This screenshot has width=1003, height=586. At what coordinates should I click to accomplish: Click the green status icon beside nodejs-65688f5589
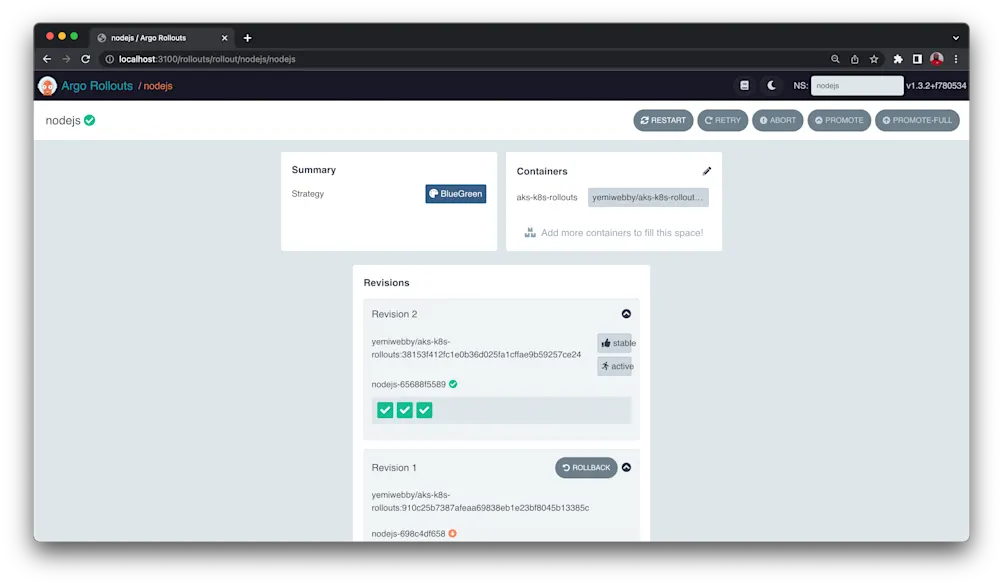pos(453,384)
